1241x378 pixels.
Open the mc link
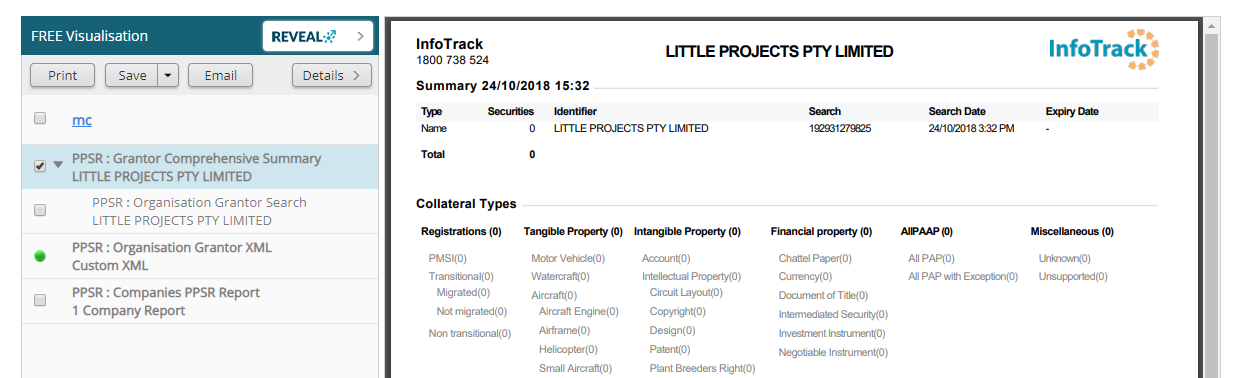(82, 120)
